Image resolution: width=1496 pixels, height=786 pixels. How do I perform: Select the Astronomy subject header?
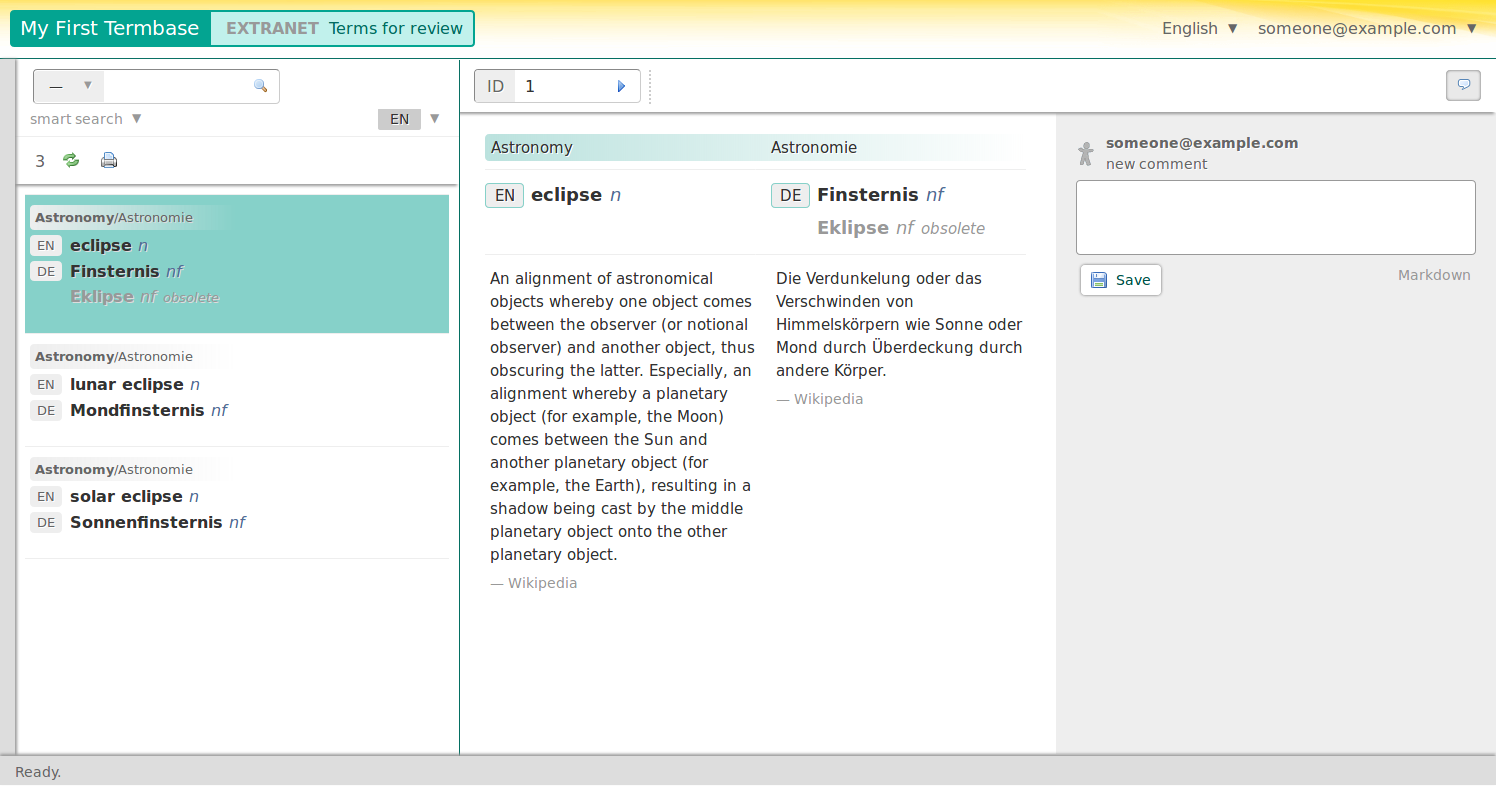529,147
